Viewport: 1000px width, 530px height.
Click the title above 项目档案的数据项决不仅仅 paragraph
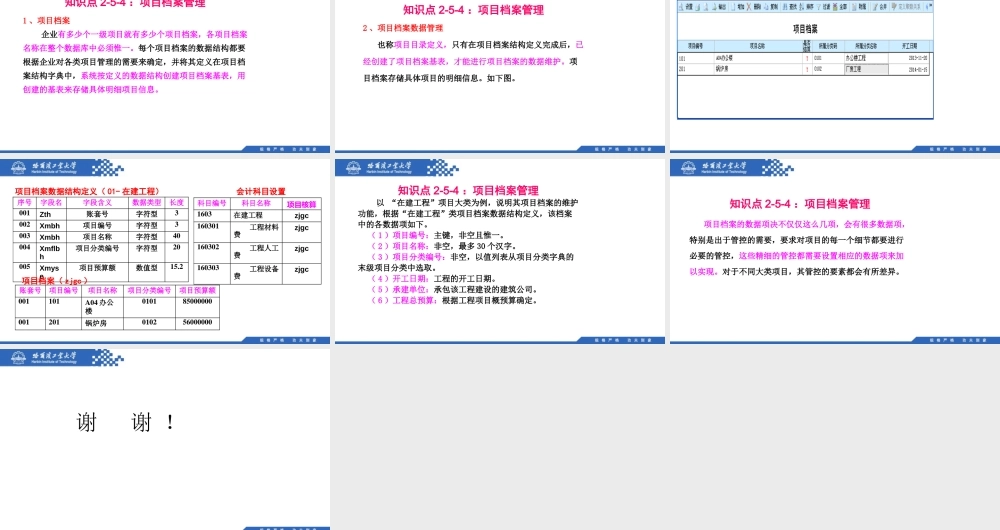(x=800, y=203)
